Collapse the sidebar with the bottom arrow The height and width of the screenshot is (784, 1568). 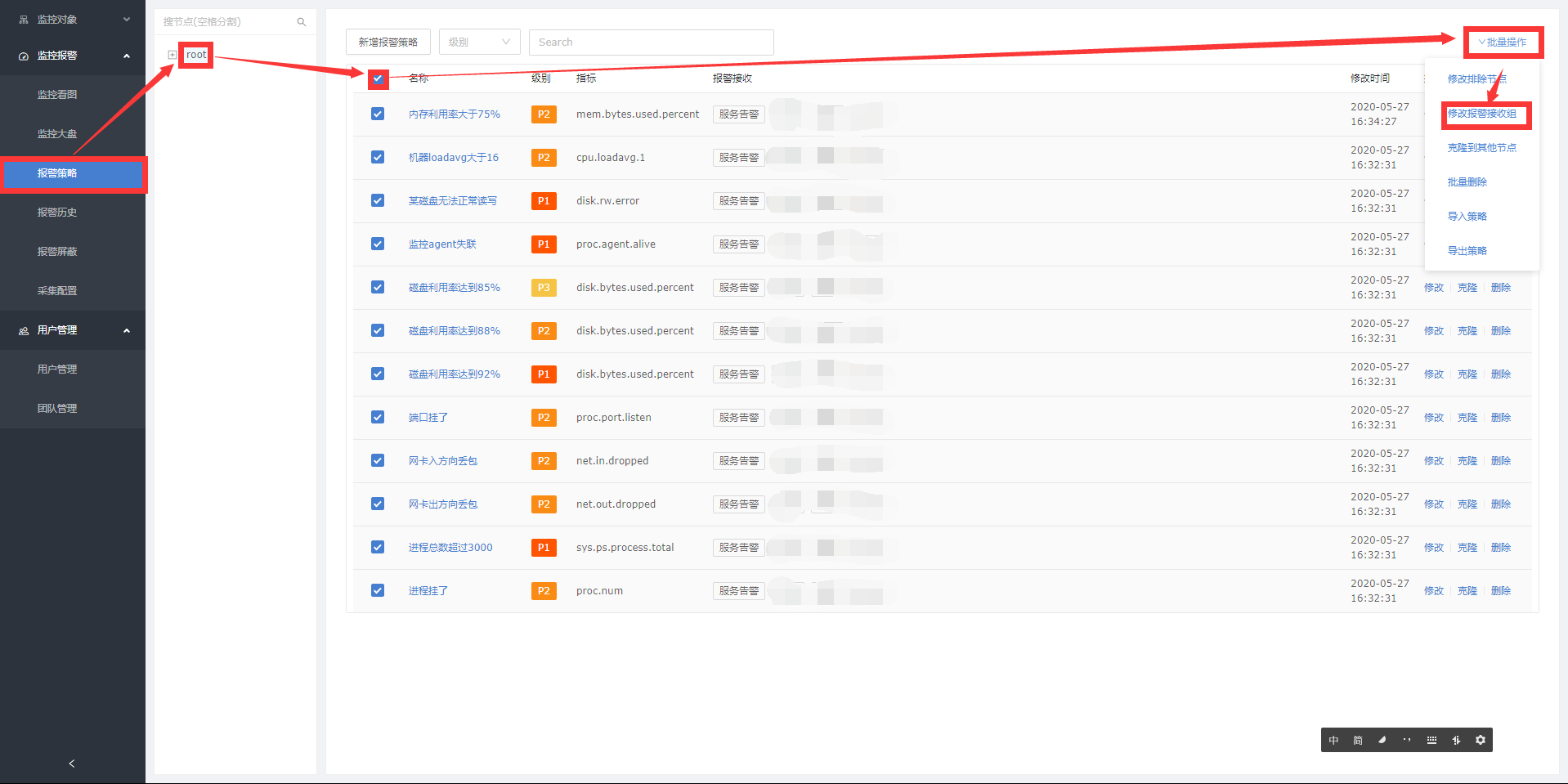pyautogui.click(x=72, y=764)
